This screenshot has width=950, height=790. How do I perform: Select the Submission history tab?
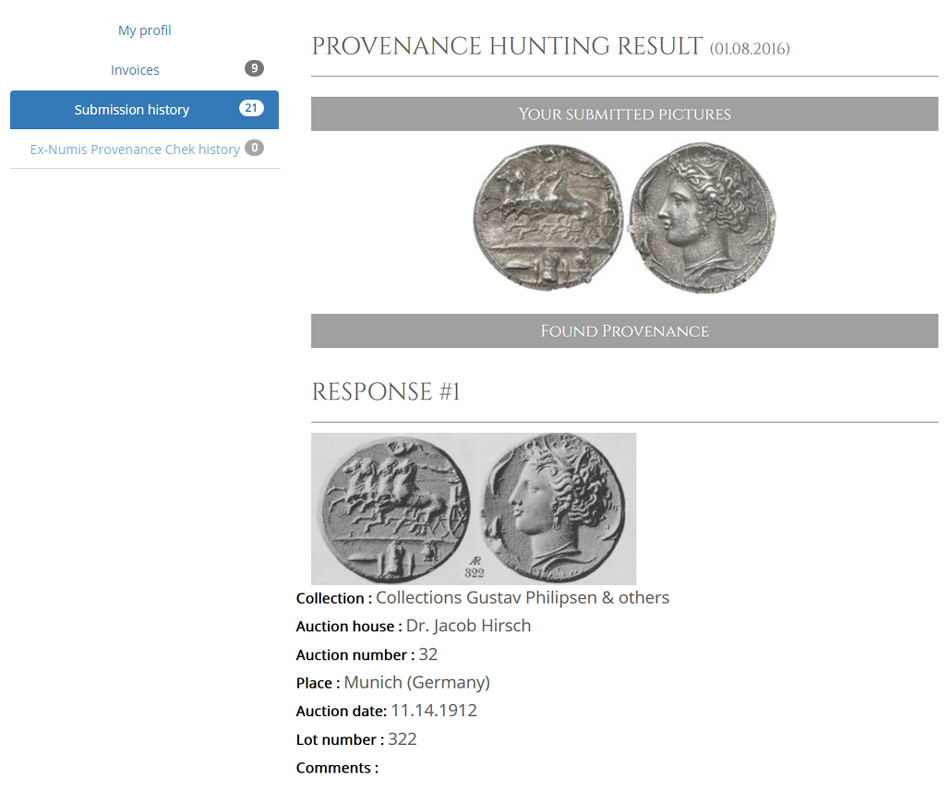[131, 110]
